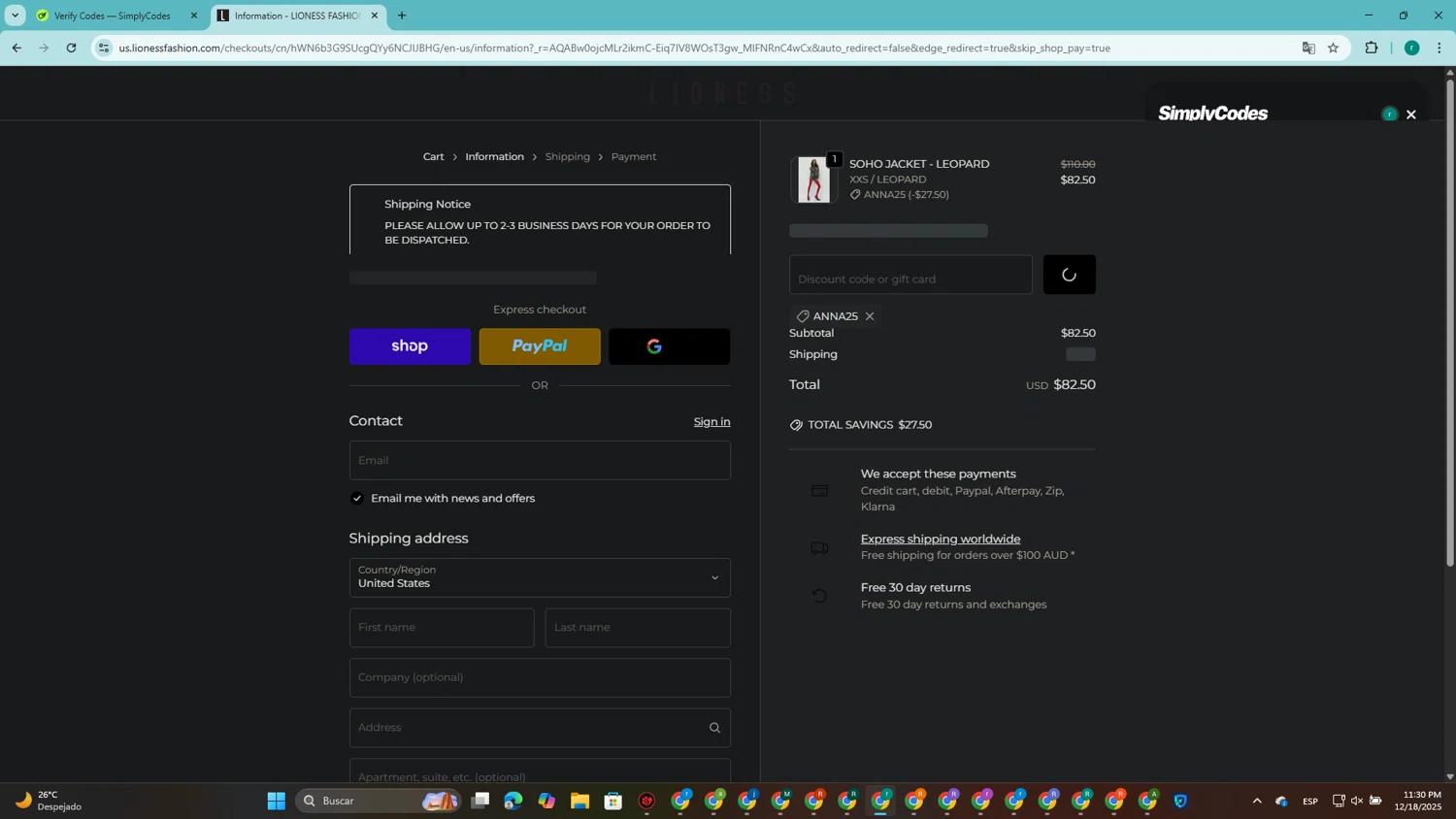
Task: Click the OneDrive cloud tray icon
Action: click(1282, 801)
